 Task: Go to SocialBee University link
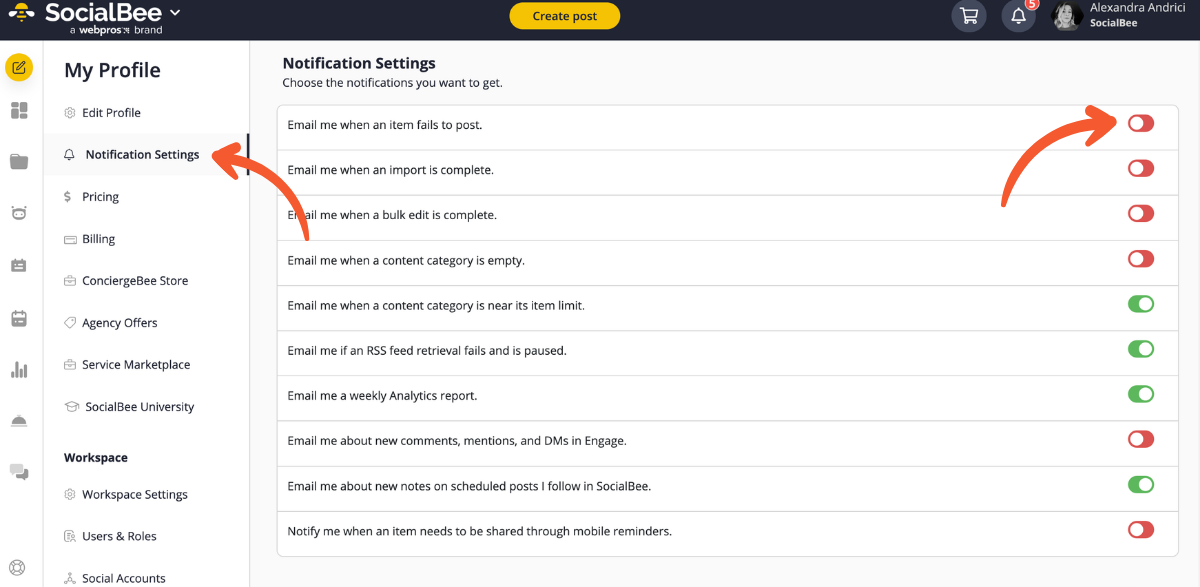pos(139,407)
